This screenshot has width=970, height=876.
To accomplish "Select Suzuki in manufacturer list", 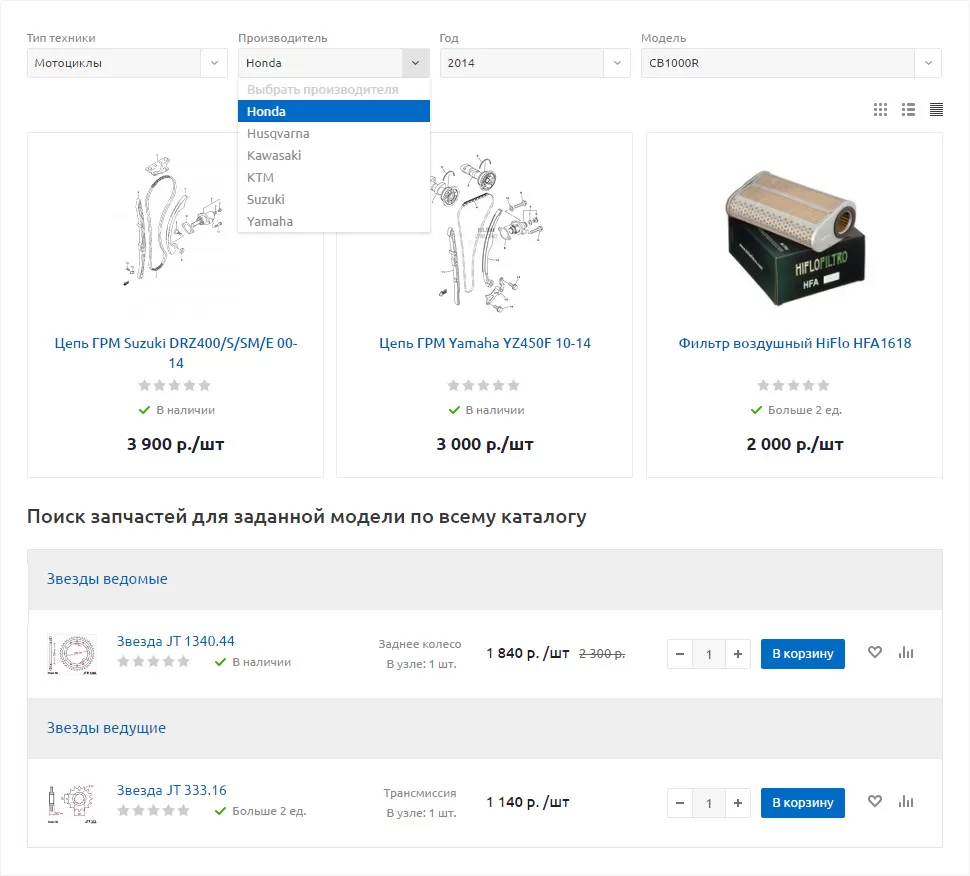I will 334,199.
